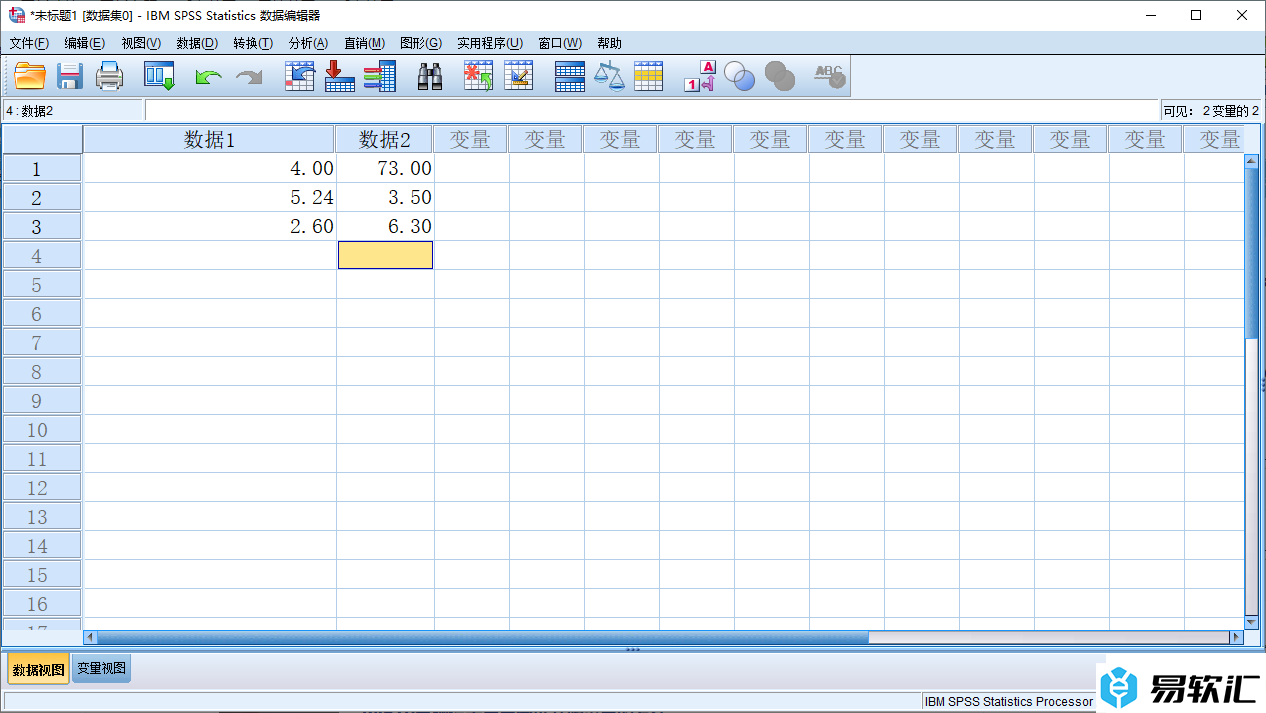Open the 视图(V) menu
1266x713 pixels.
[141, 43]
